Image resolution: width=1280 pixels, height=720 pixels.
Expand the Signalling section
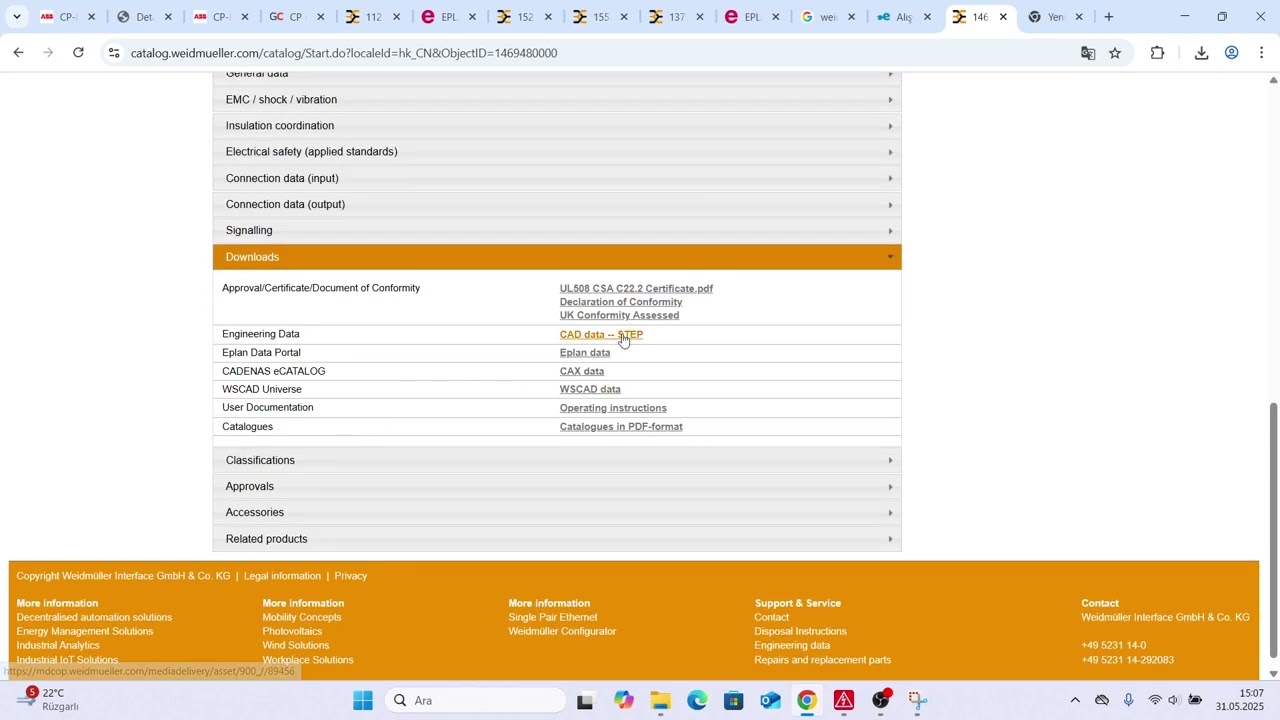[x=557, y=231]
